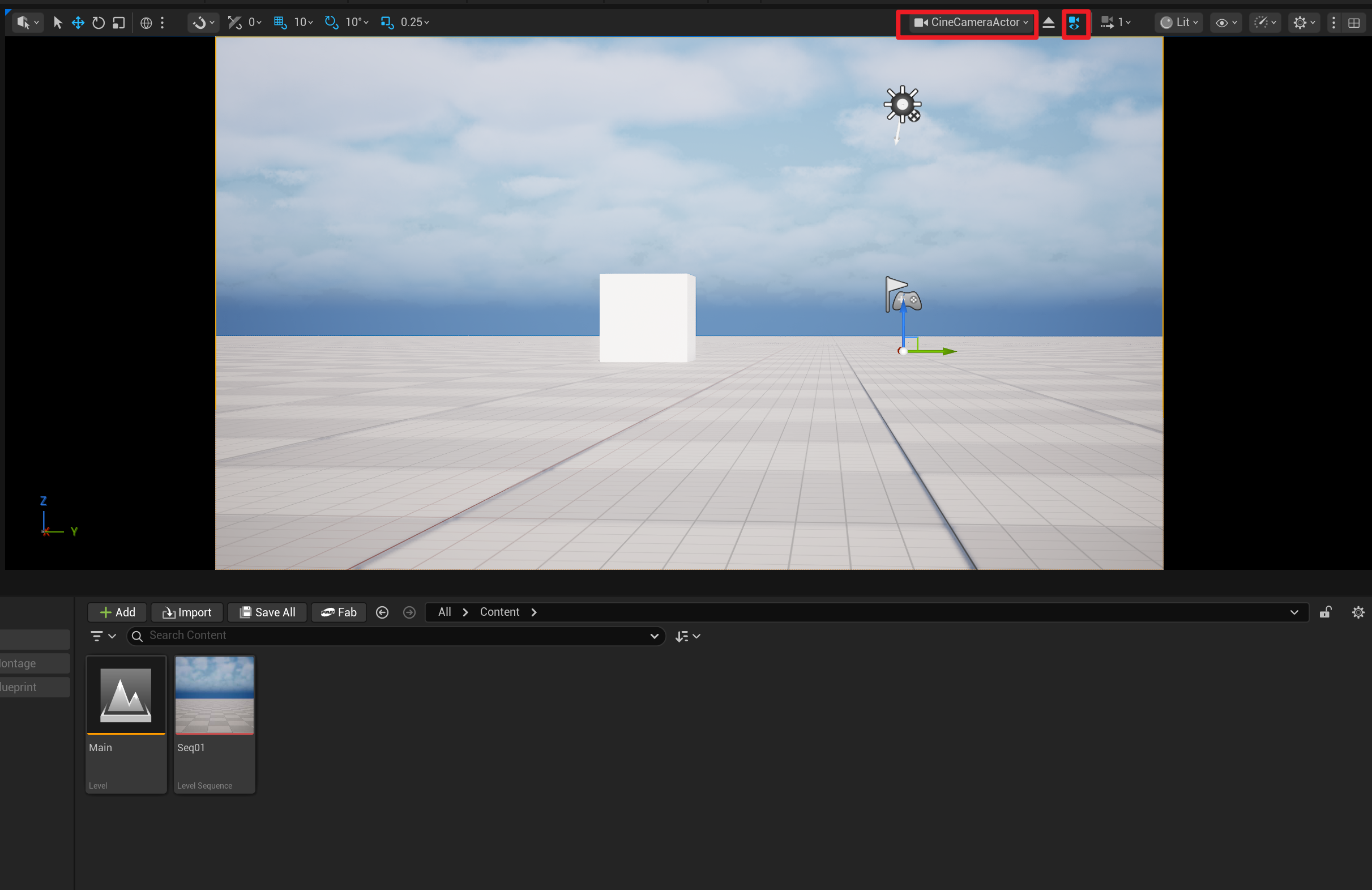Click the Import button
This screenshot has width=1372, height=890.
coord(187,612)
